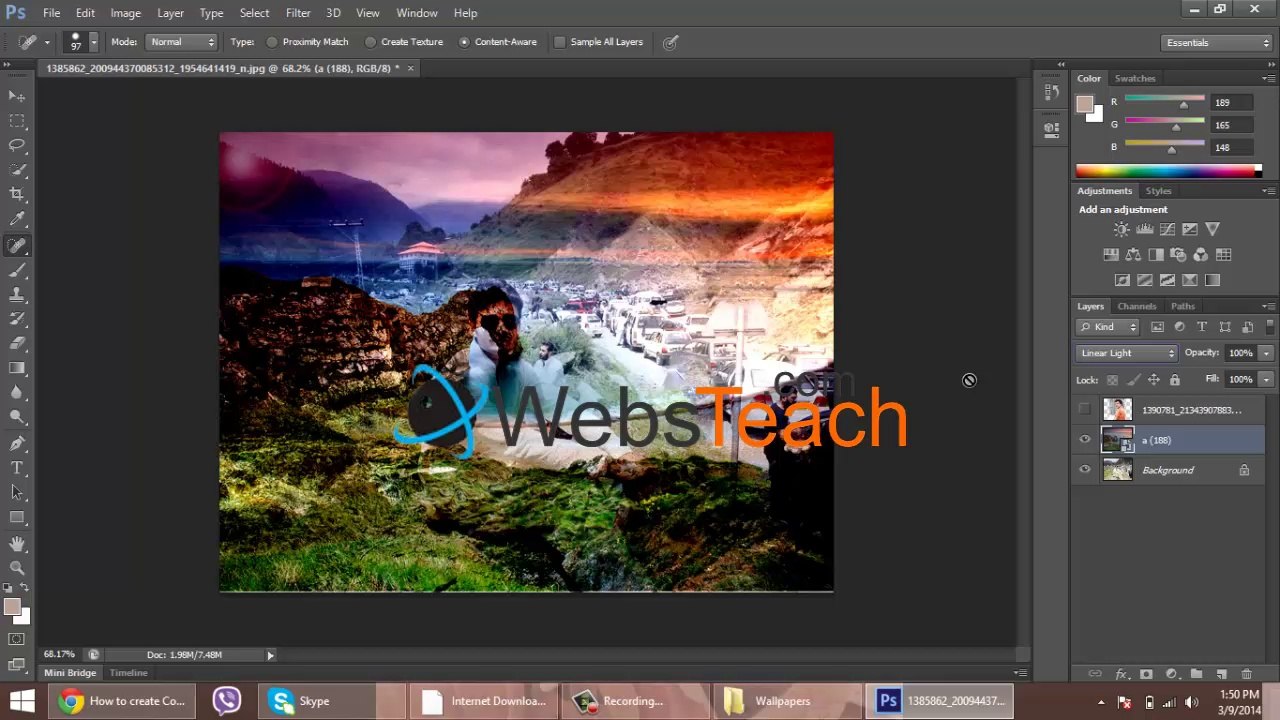This screenshot has height=720, width=1280.
Task: Toggle lock all for layer
Action: (1175, 380)
